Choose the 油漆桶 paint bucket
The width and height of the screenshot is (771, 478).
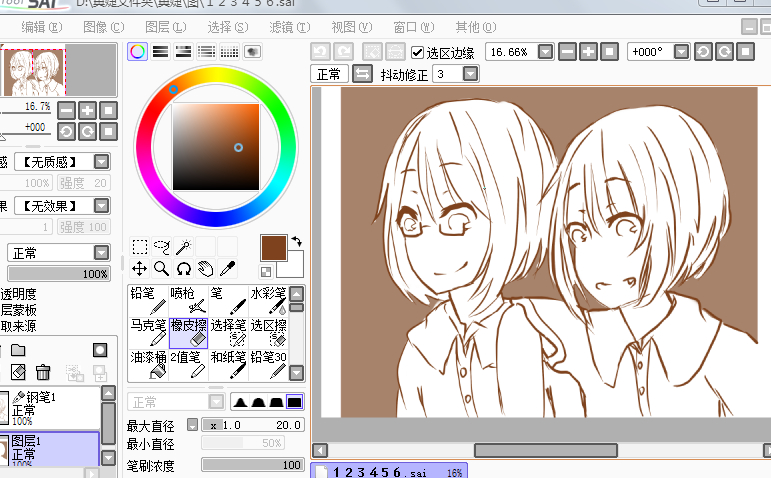148,364
